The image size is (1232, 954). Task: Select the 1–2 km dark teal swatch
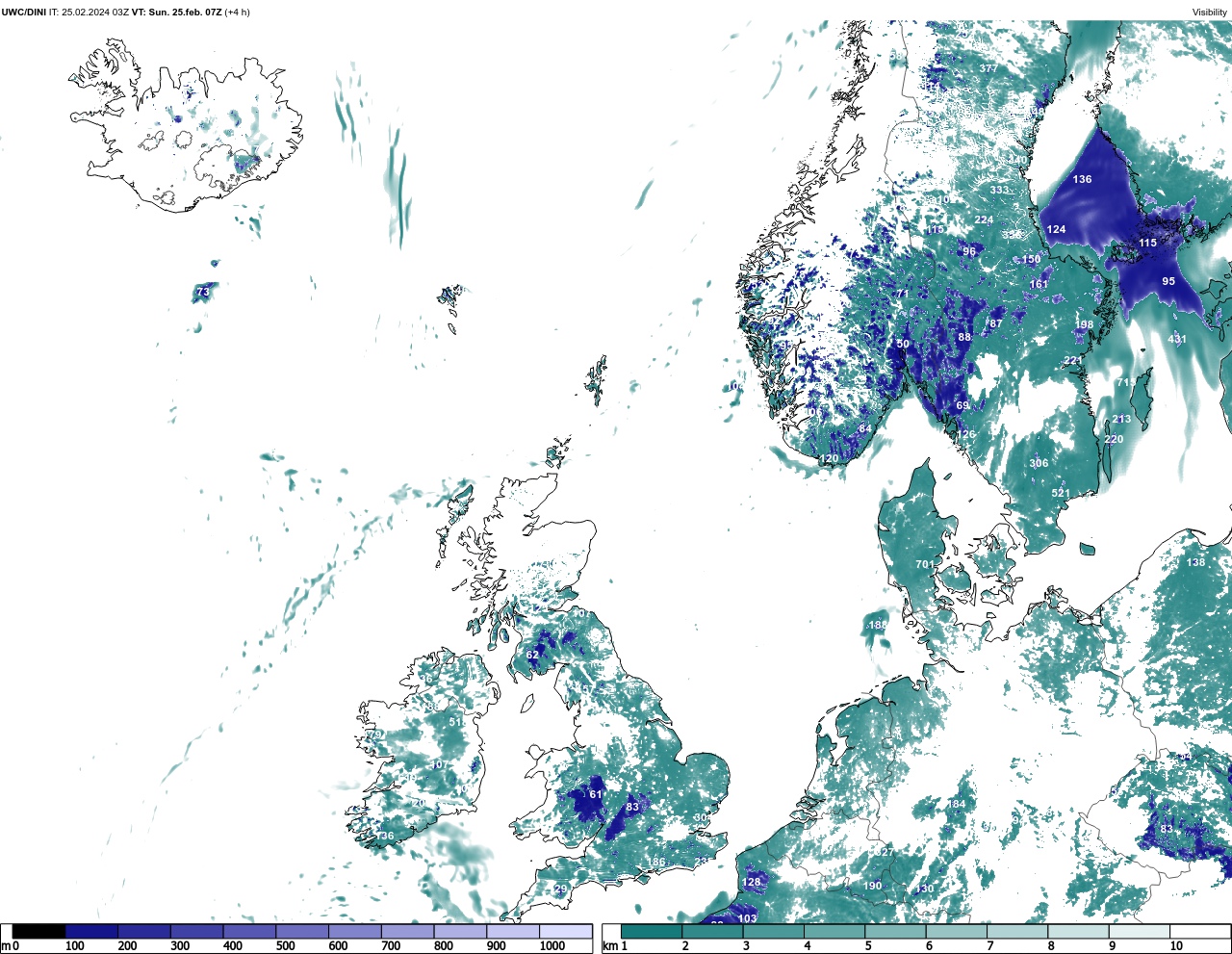tap(652, 932)
